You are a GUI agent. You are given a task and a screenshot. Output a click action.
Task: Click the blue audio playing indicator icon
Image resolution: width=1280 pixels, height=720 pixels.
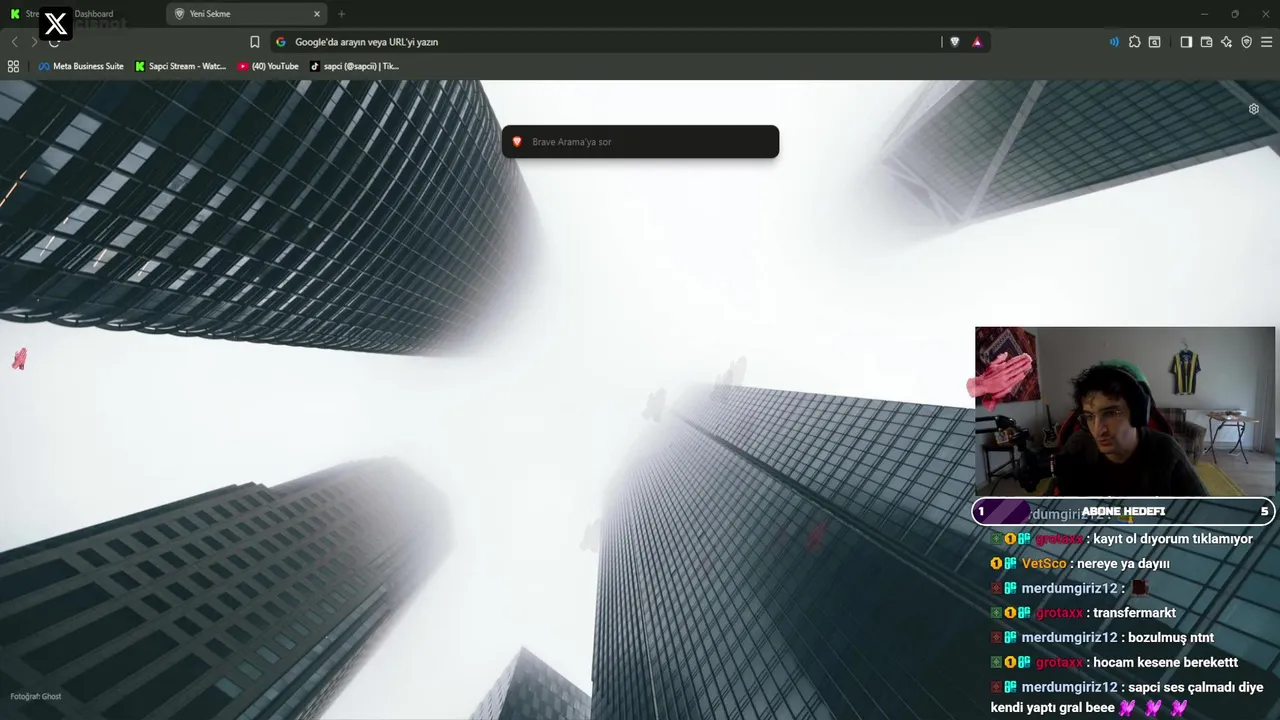click(x=1114, y=42)
